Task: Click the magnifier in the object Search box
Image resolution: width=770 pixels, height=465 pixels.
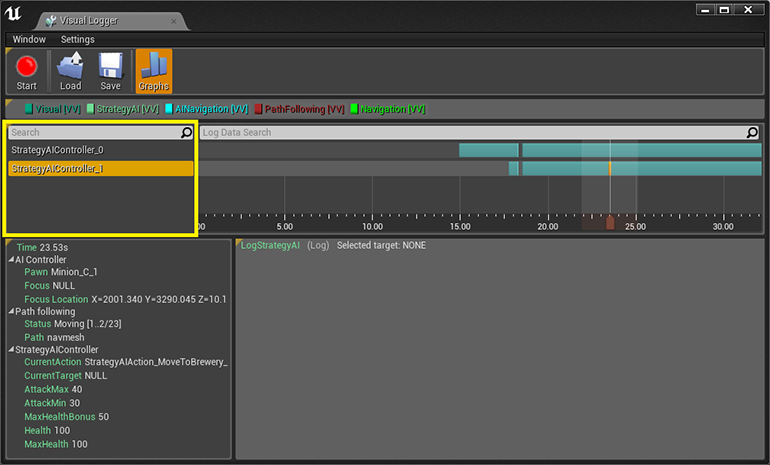Action: tap(187, 133)
